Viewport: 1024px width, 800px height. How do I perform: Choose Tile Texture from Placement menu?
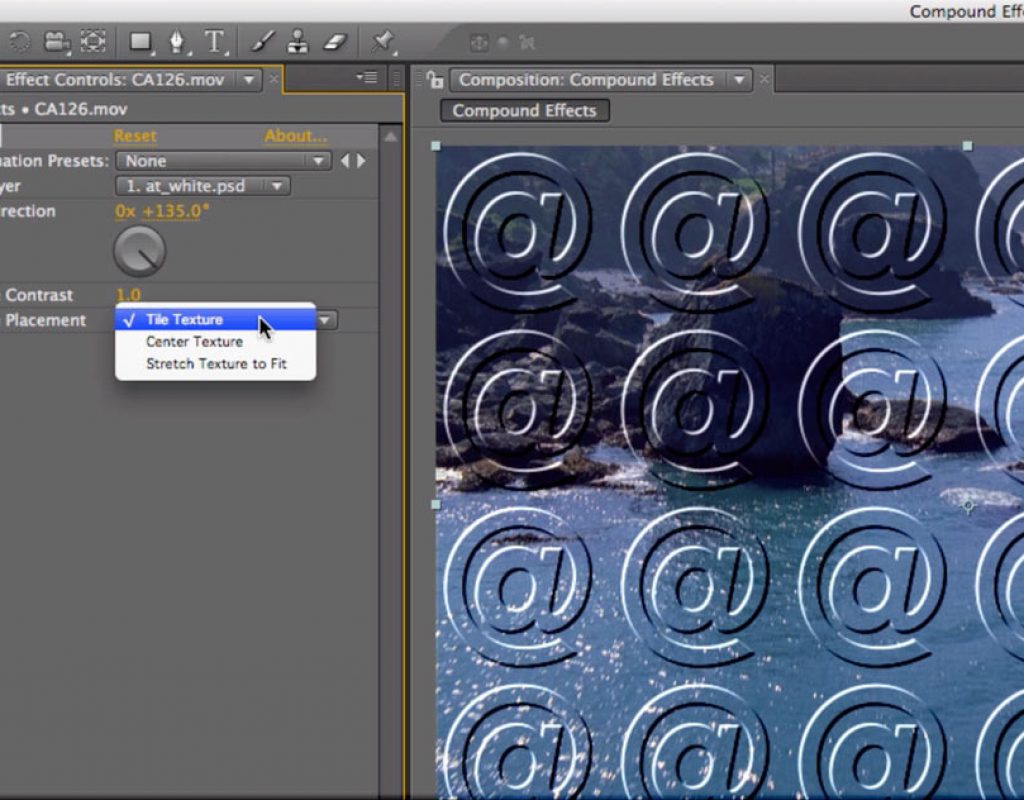[x=215, y=319]
